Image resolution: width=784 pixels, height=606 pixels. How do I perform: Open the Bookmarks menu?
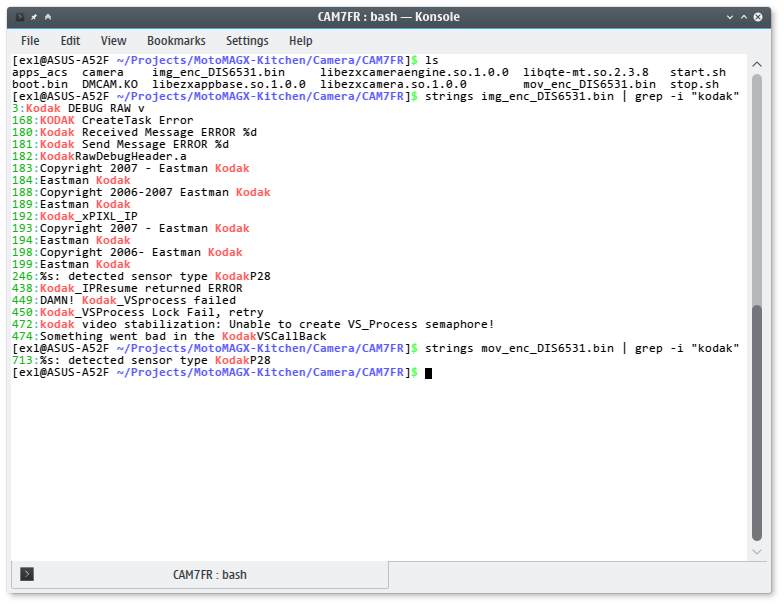pyautogui.click(x=176, y=40)
